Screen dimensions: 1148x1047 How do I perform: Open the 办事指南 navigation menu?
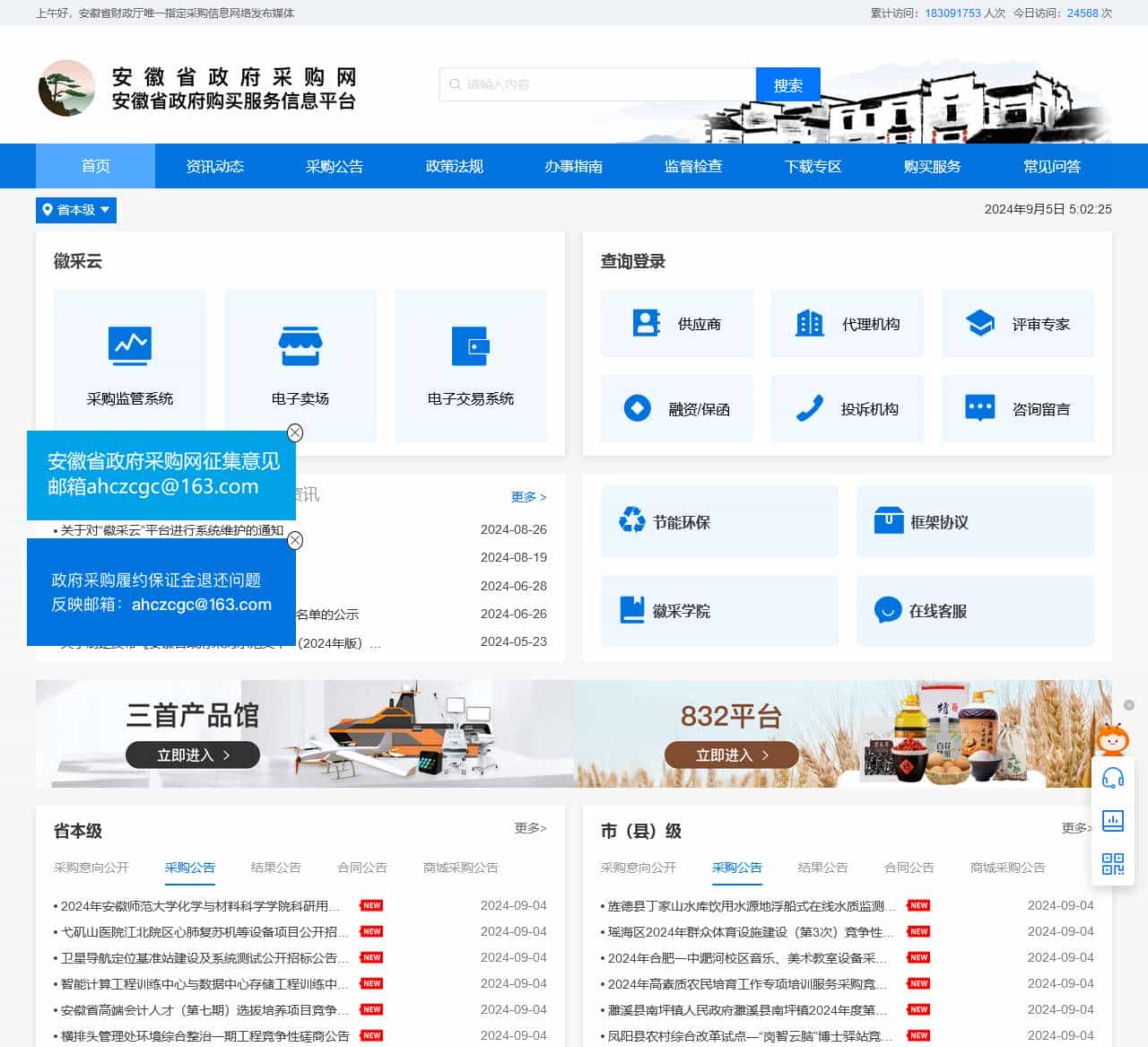(574, 166)
